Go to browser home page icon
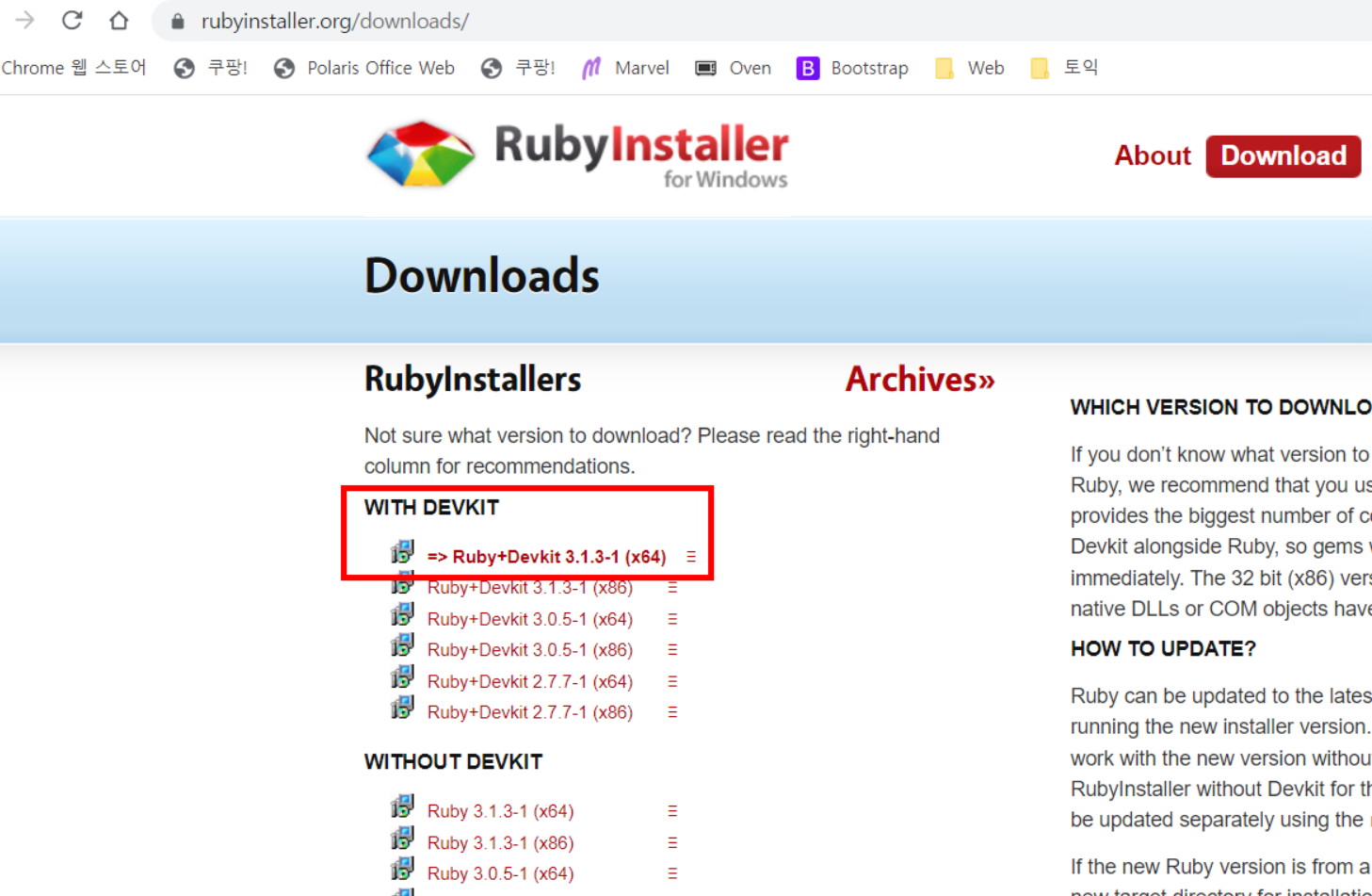This screenshot has width=1372, height=896. 119,20
